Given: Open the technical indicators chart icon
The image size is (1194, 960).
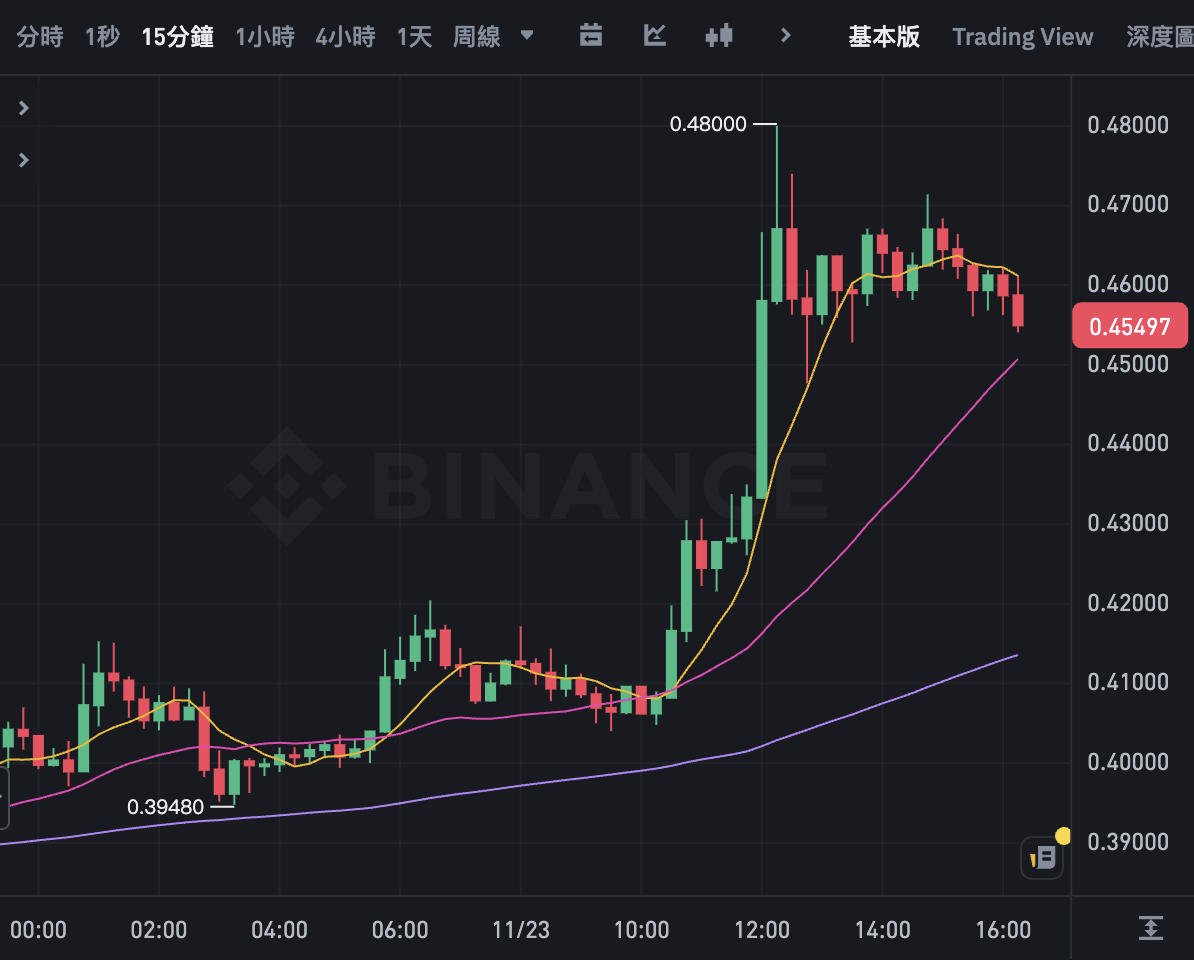Looking at the screenshot, I should (654, 37).
